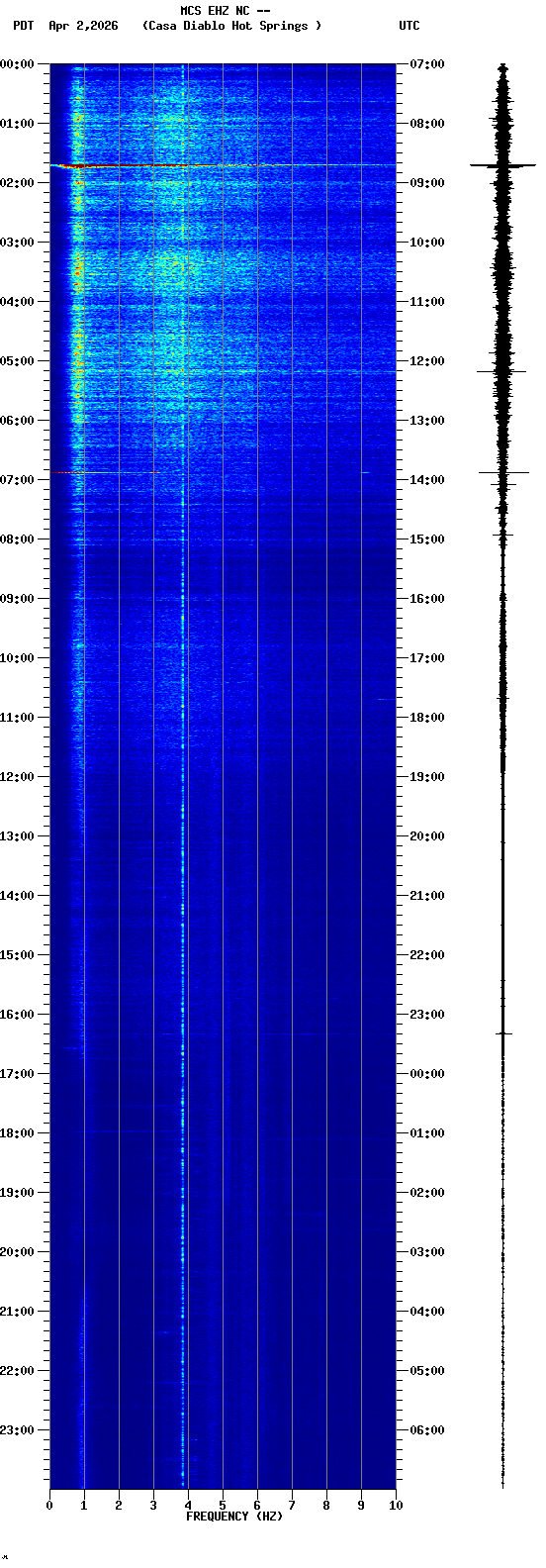Click the '06:00' UTC time label

click(427, 1430)
